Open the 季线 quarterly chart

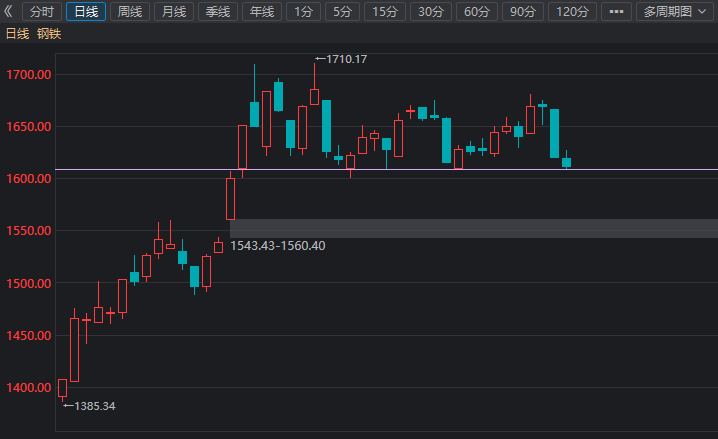218,11
